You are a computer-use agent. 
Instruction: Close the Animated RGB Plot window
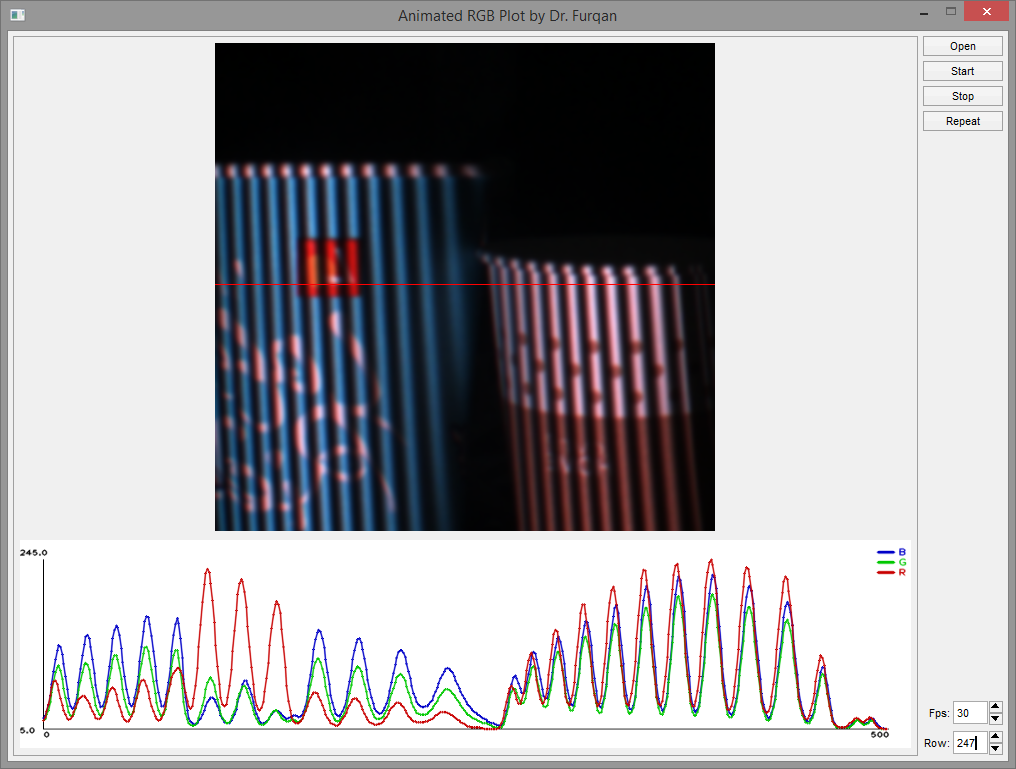tap(987, 12)
